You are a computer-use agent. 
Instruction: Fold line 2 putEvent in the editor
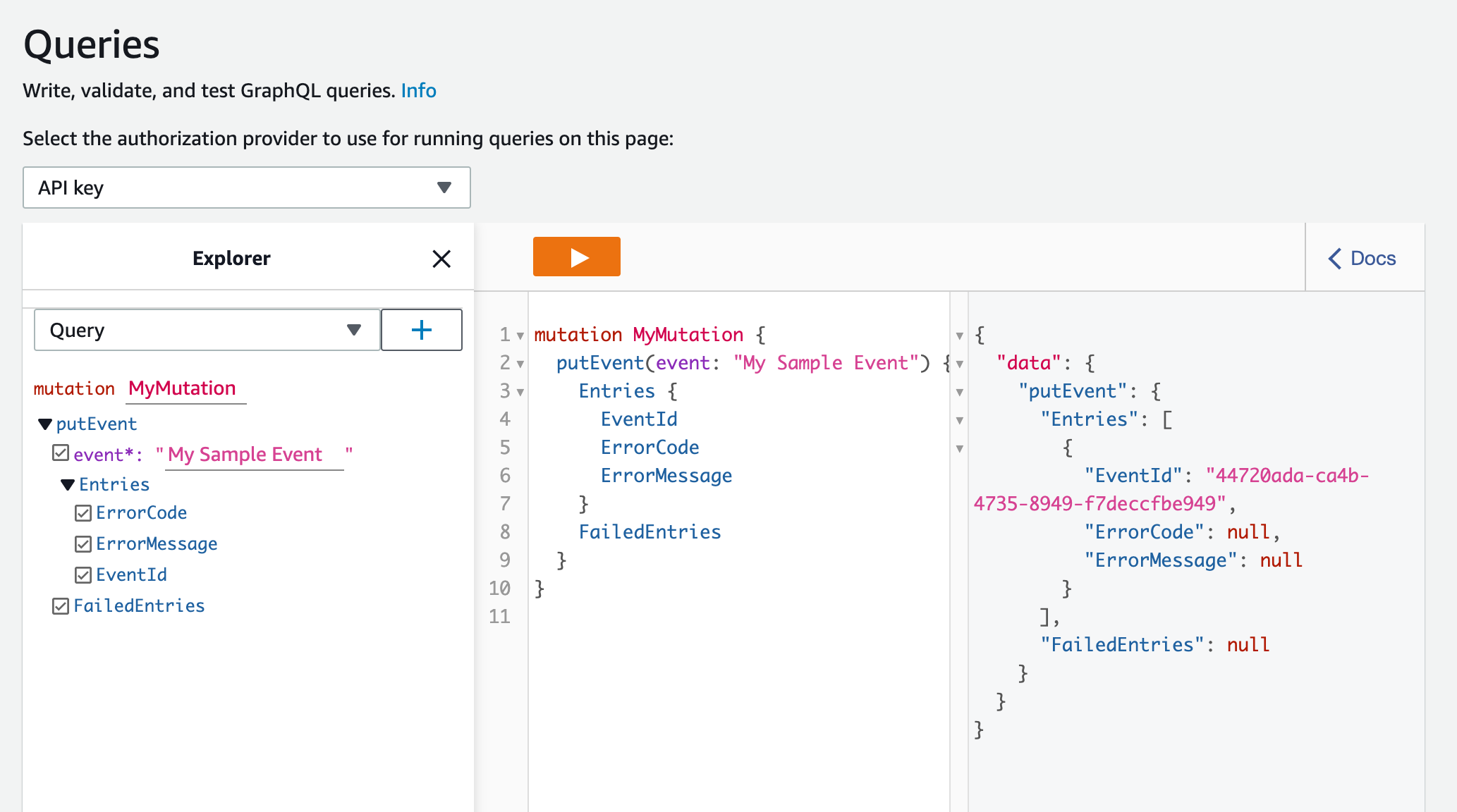point(520,364)
